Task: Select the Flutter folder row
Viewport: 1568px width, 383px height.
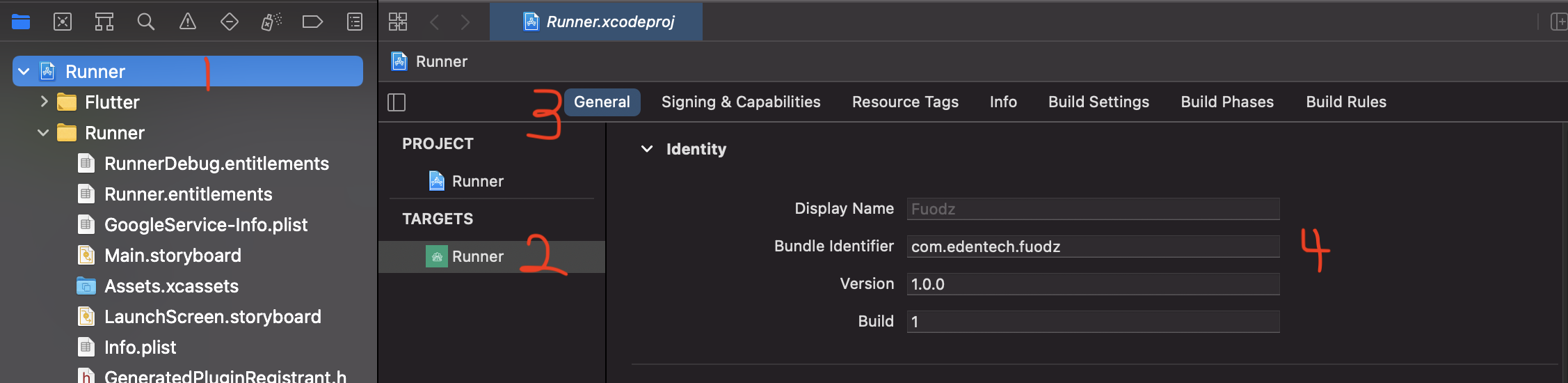Action: tap(188, 102)
